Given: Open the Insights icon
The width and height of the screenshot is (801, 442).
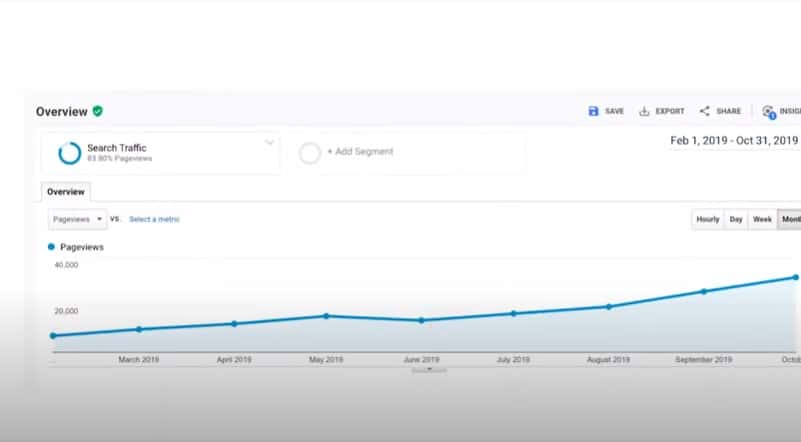Looking at the screenshot, I should [x=768, y=112].
